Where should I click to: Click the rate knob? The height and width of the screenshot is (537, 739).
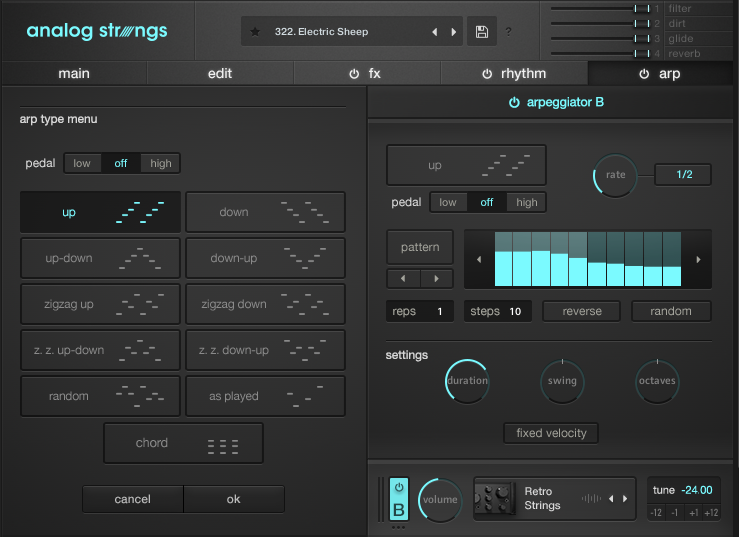615,175
